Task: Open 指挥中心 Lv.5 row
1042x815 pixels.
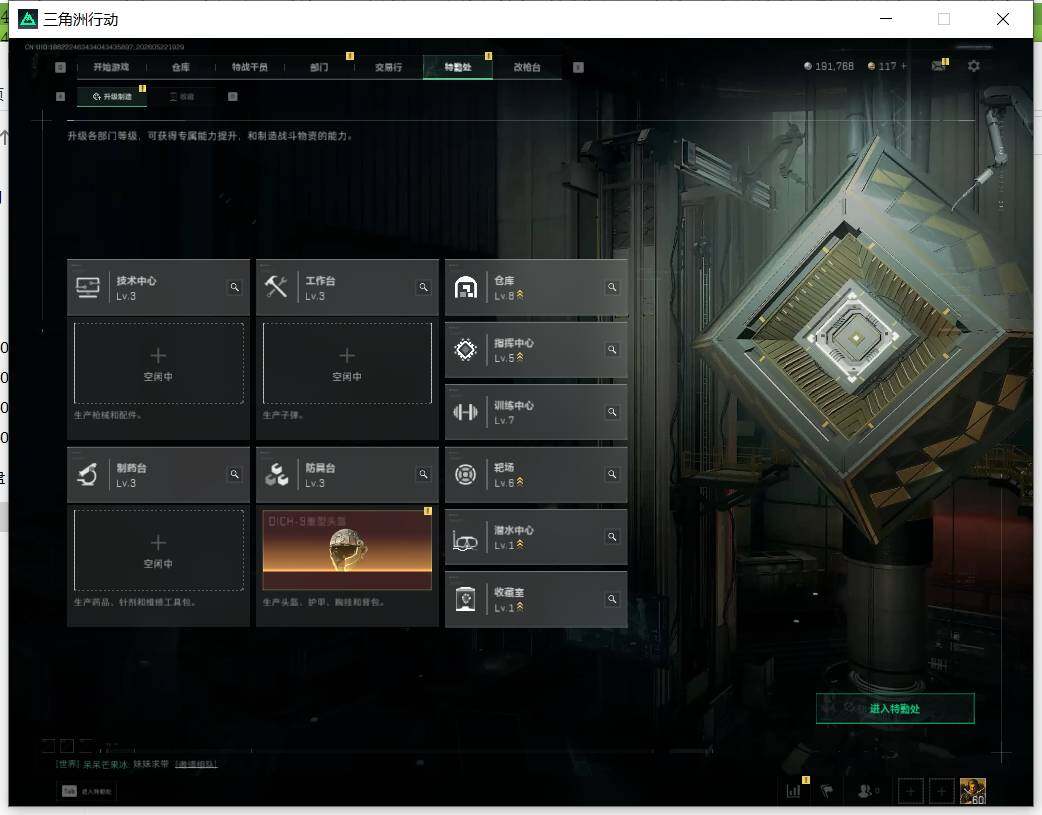Action: [536, 350]
